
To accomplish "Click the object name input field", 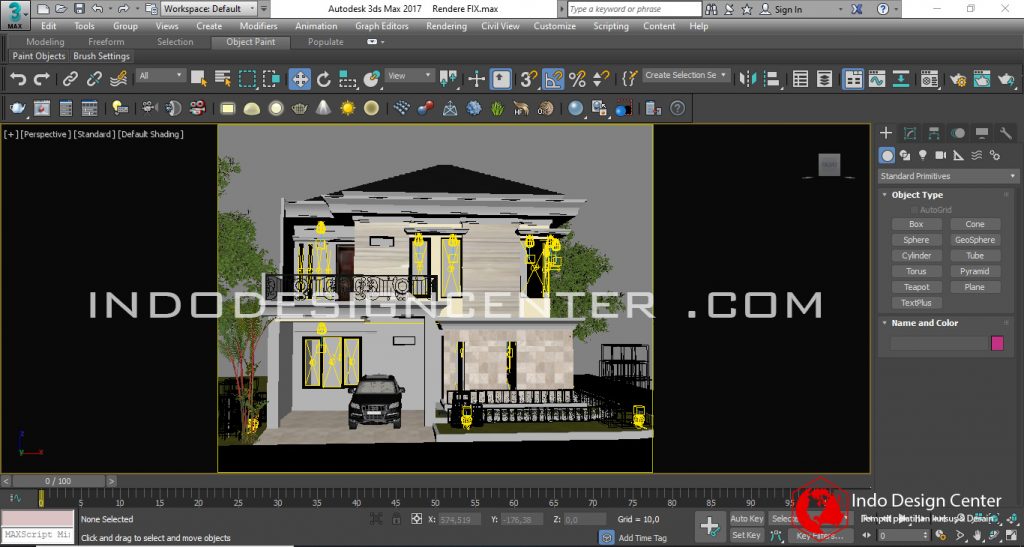I will tap(939, 343).
